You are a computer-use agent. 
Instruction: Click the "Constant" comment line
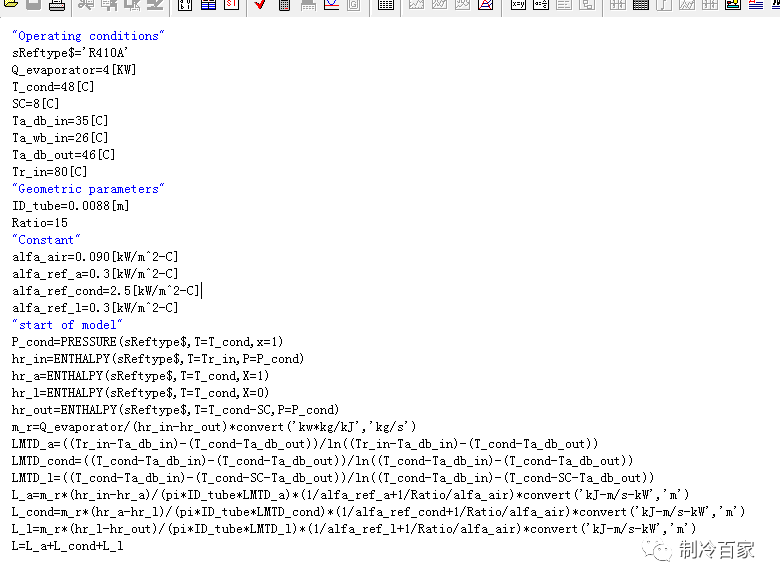46,240
